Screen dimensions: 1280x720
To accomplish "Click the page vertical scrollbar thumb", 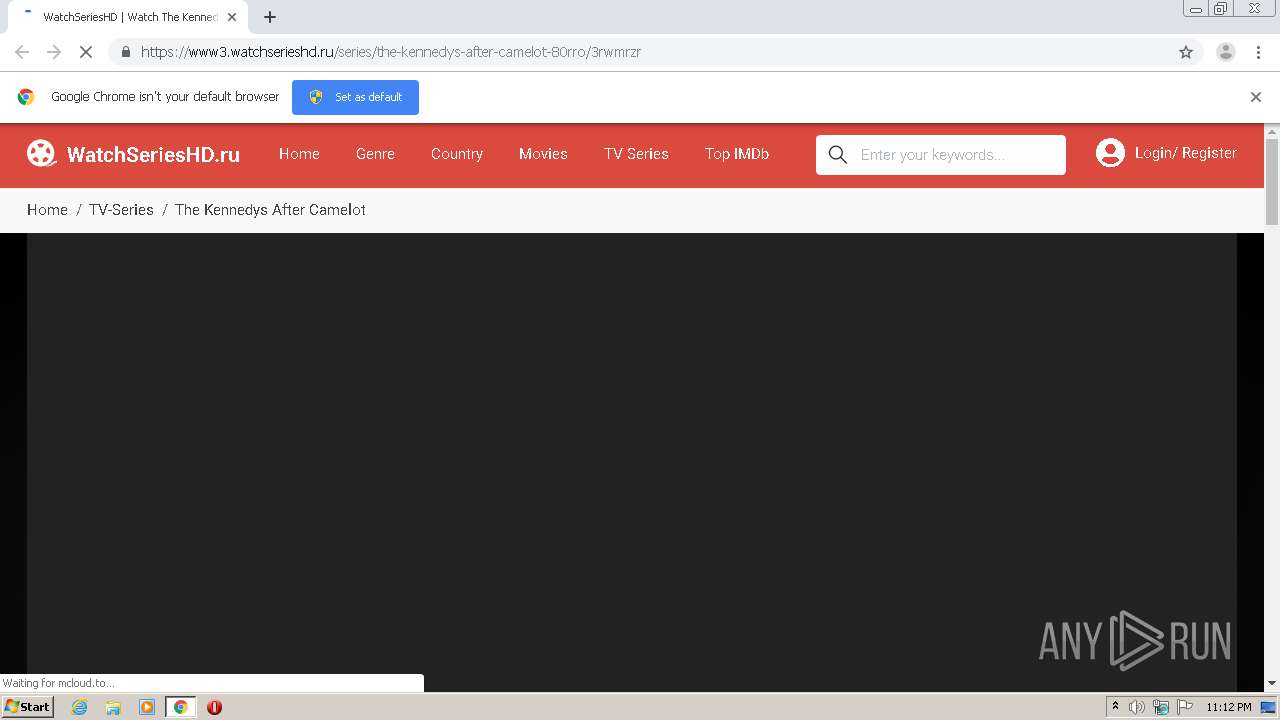I will click(1272, 182).
